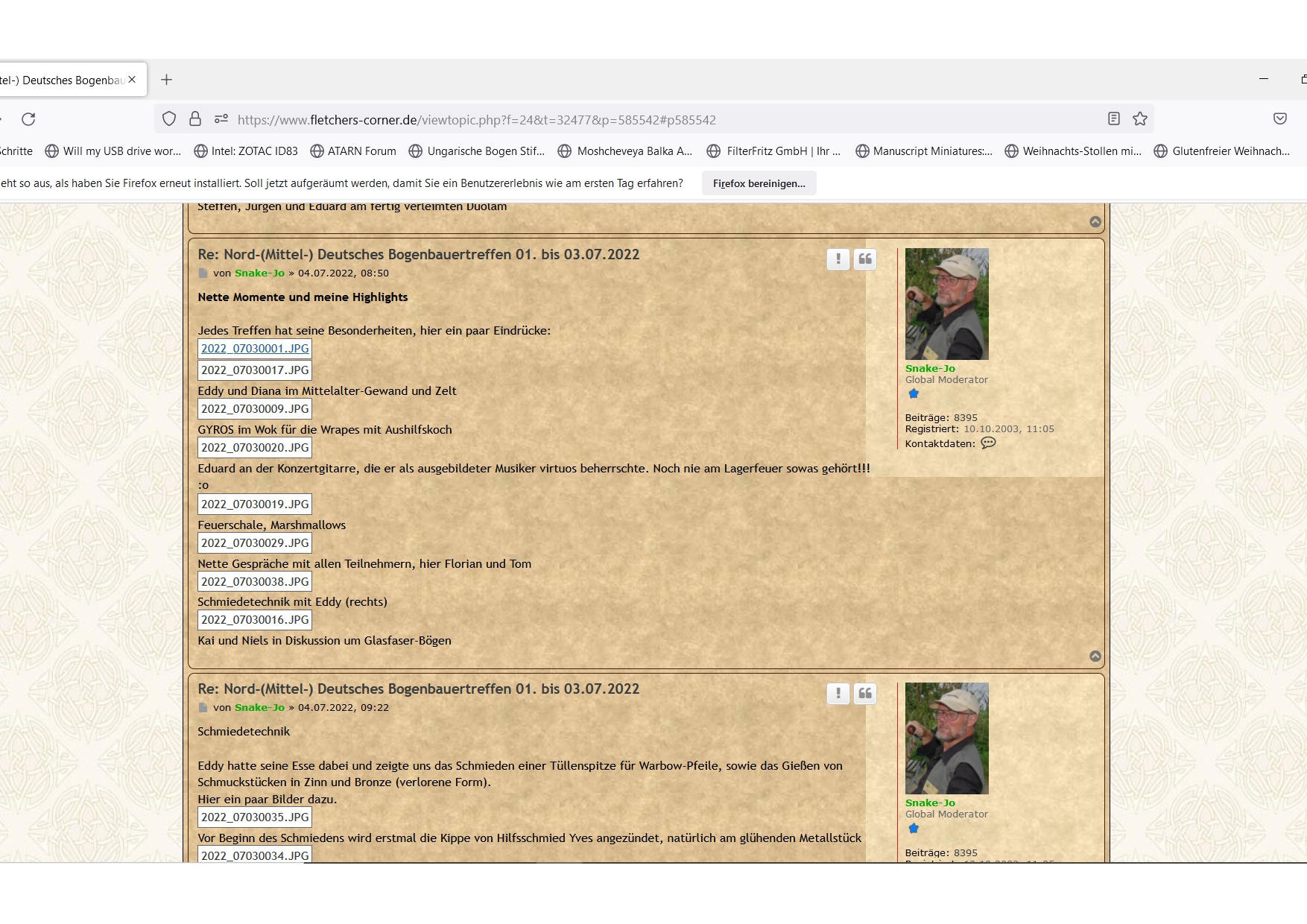The width and height of the screenshot is (1307, 924).
Task: Open the tracking protection shield icon
Action: pyautogui.click(x=169, y=119)
